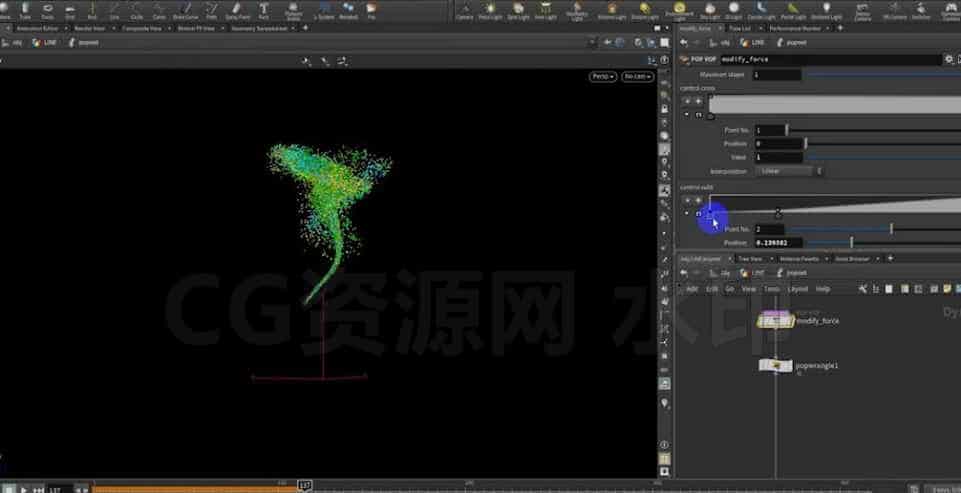Select the Torus shelf tool
This screenshot has height=493, width=961.
pyautogui.click(x=48, y=10)
